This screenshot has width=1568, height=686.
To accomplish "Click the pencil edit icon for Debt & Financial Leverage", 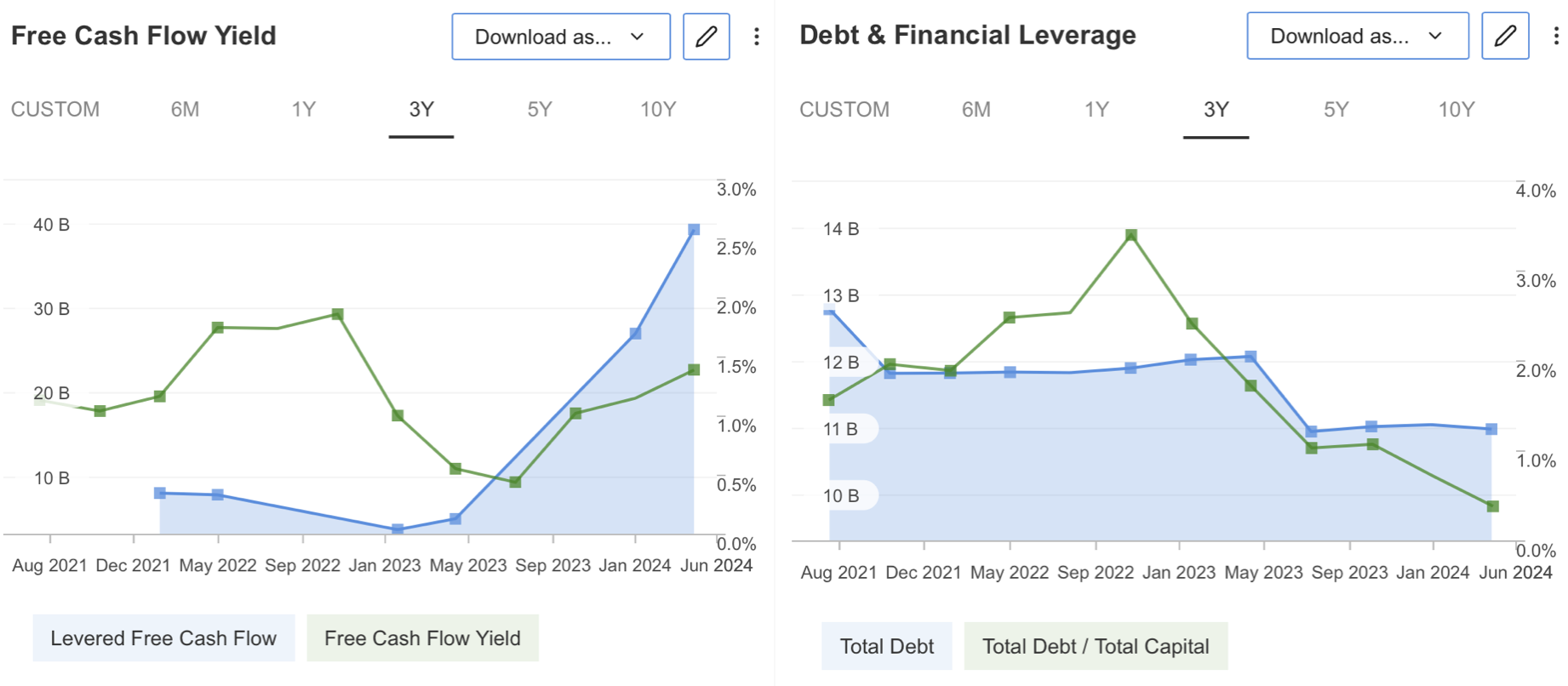I will [1505, 36].
